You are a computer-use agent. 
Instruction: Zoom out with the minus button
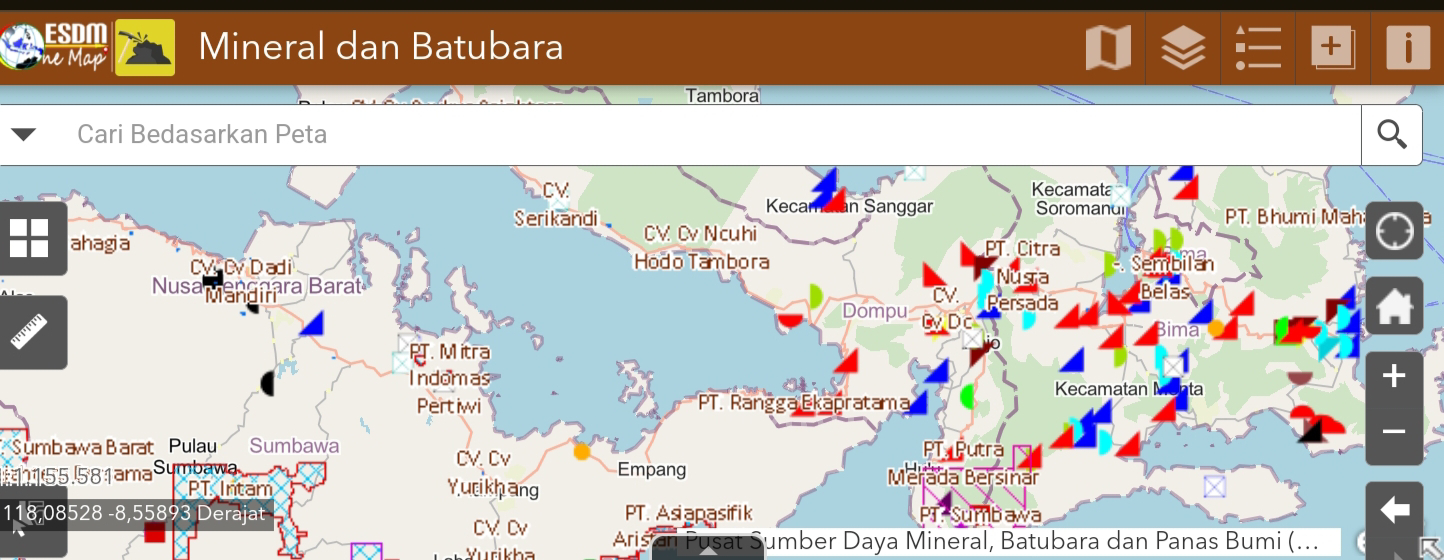[1394, 432]
